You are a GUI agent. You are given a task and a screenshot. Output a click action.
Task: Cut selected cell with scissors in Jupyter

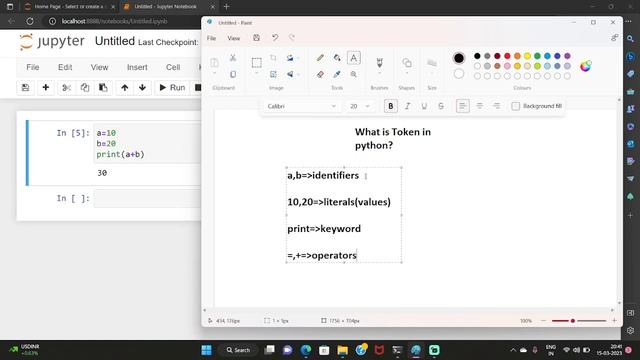click(67, 87)
